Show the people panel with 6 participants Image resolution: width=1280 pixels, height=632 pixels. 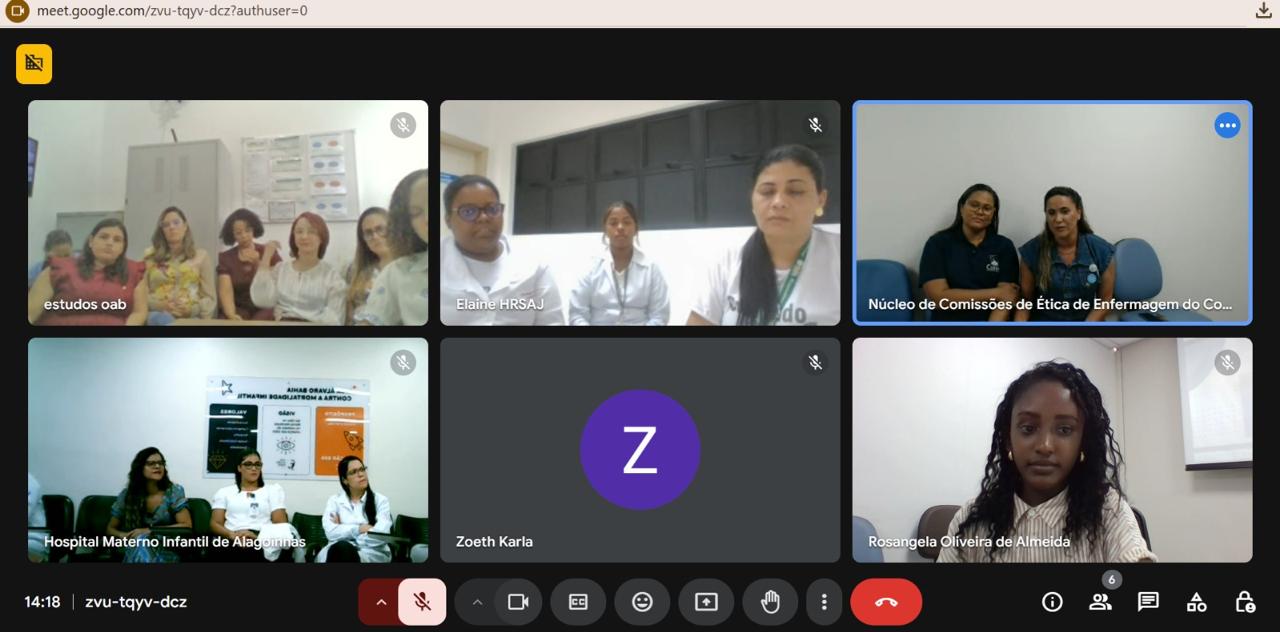pyautogui.click(x=1100, y=602)
